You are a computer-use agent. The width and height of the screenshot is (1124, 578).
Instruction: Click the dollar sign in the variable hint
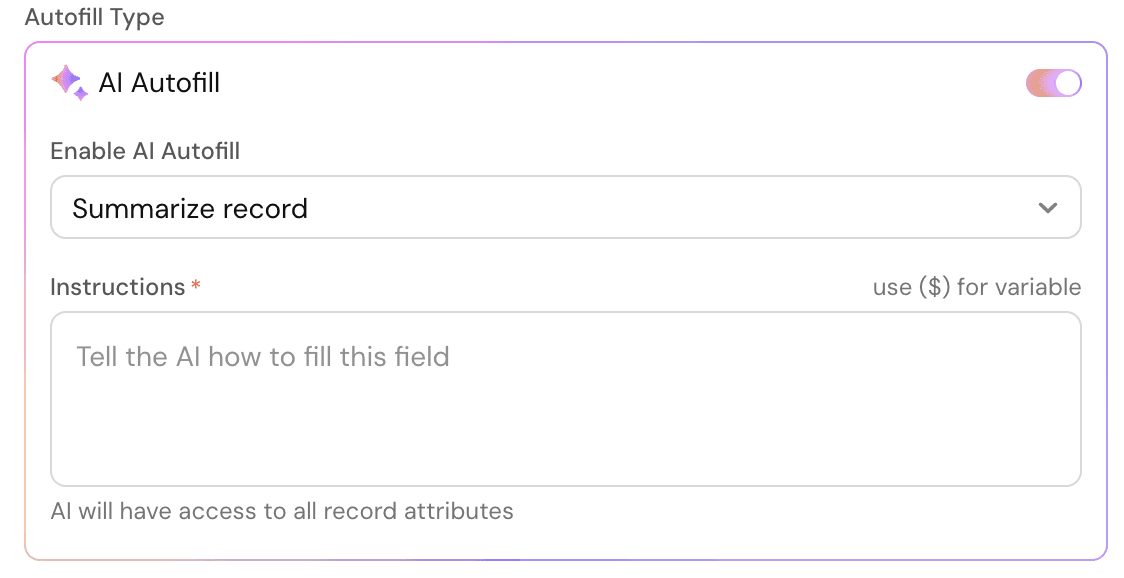pyautogui.click(x=934, y=287)
